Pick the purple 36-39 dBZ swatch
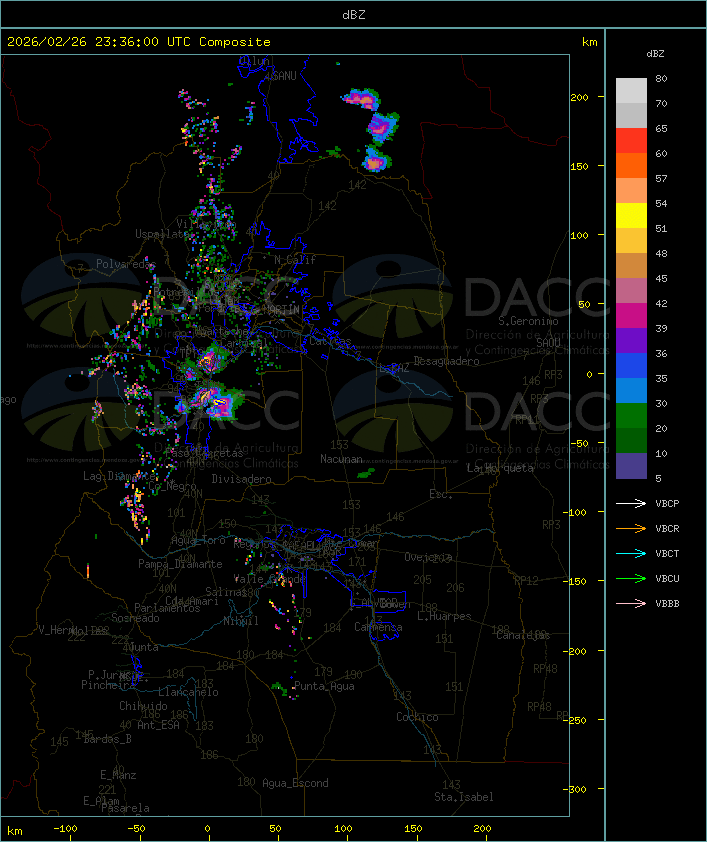Screen dimensions: 707x842 coord(631,340)
